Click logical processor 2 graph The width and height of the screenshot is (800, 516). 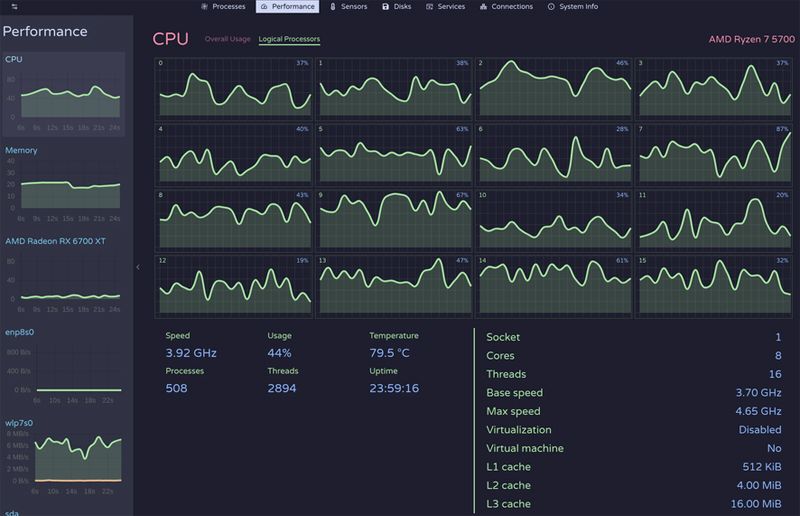554,88
